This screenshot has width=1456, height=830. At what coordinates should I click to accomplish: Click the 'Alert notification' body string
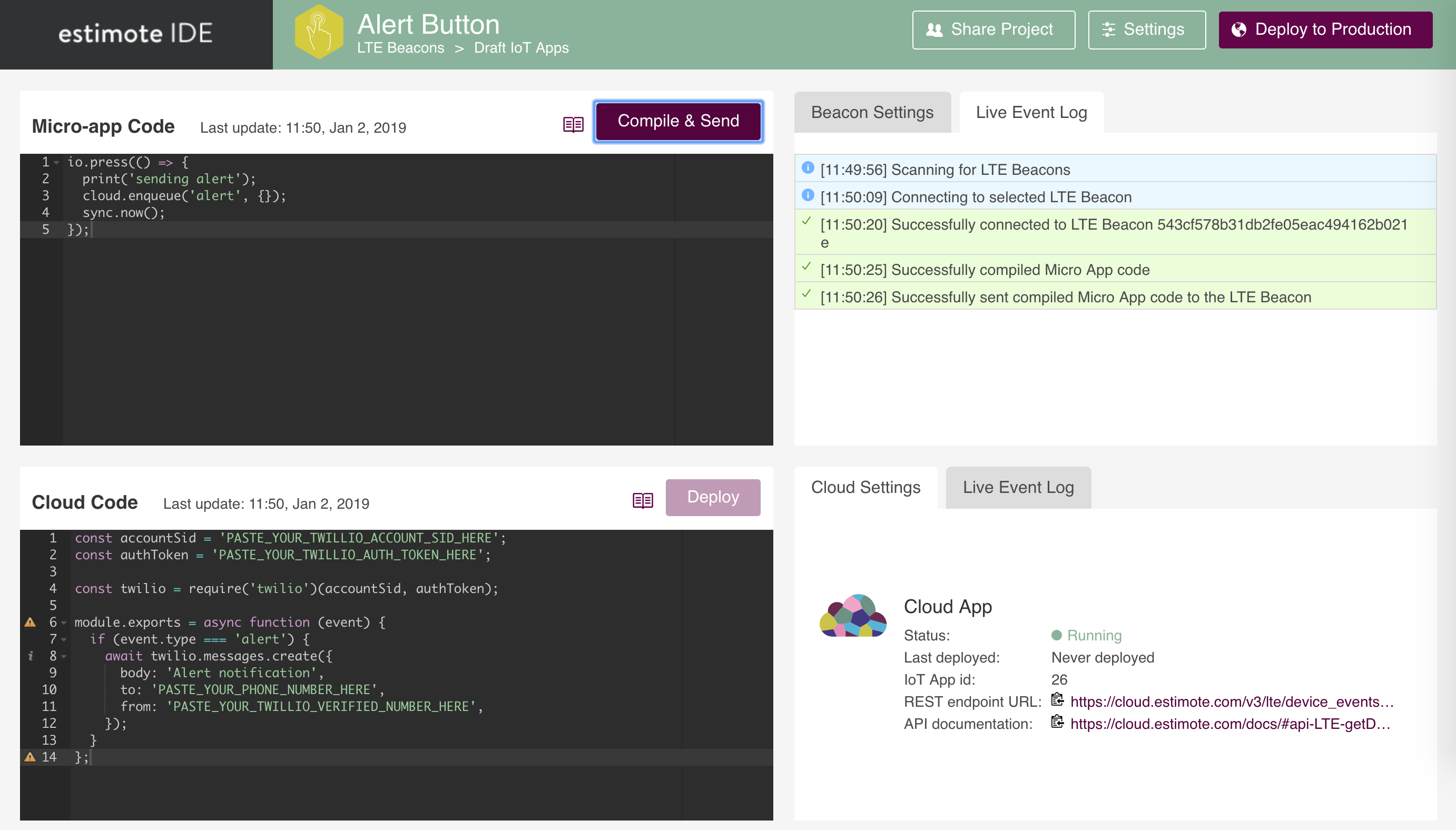(241, 673)
